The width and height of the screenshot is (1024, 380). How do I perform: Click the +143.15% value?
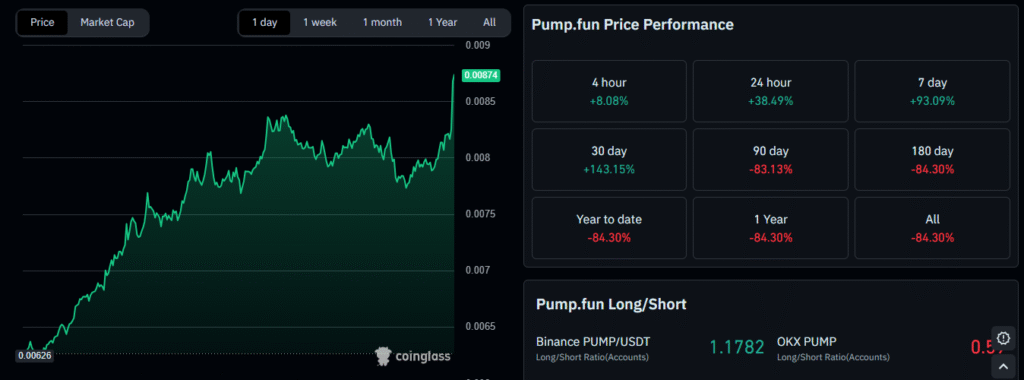coord(609,169)
